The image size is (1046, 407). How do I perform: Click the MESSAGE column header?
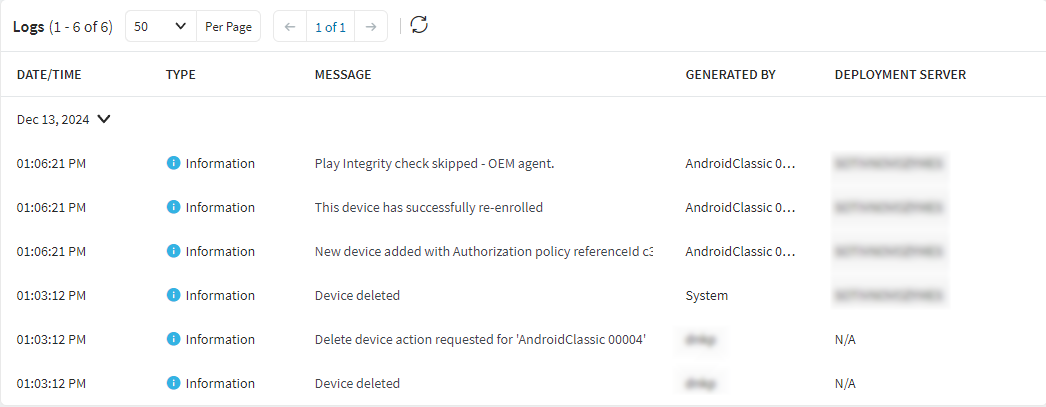click(342, 75)
